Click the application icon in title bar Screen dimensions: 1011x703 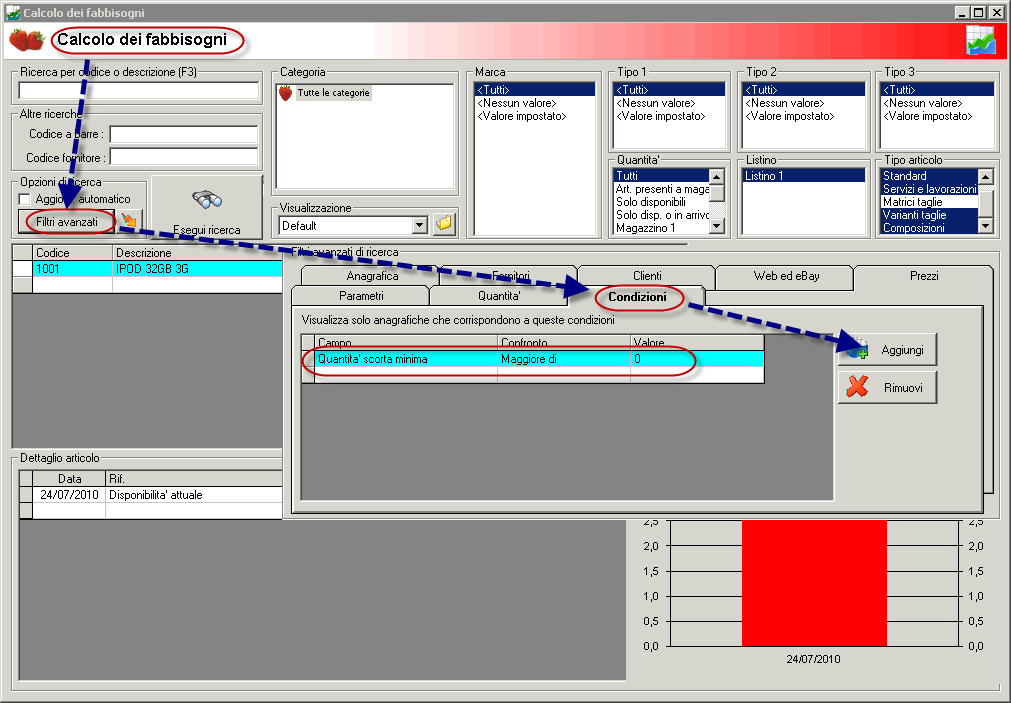click(12, 12)
